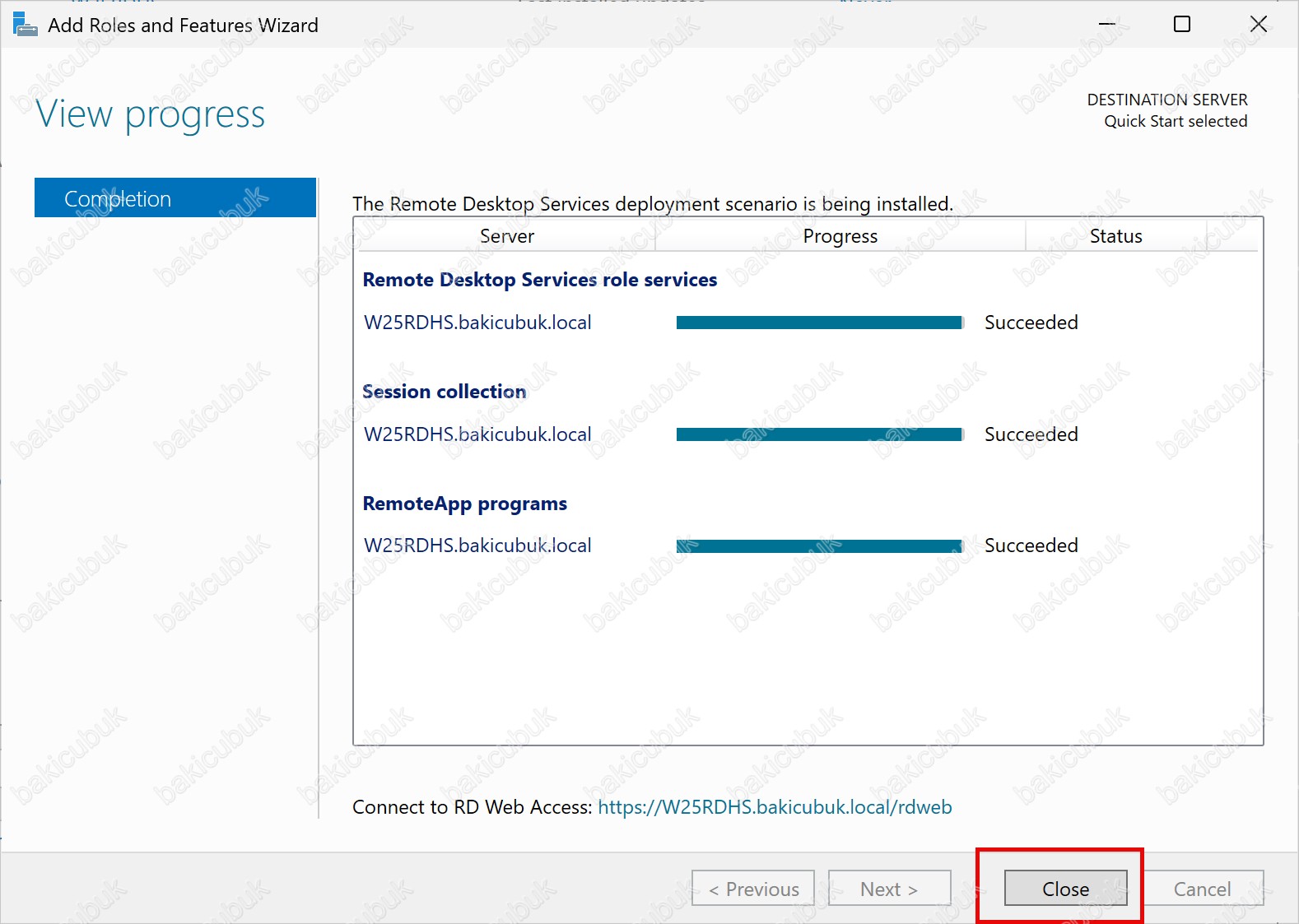Screen dimensions: 1299x924
Task: Select the Session collection heading
Action: pos(445,392)
